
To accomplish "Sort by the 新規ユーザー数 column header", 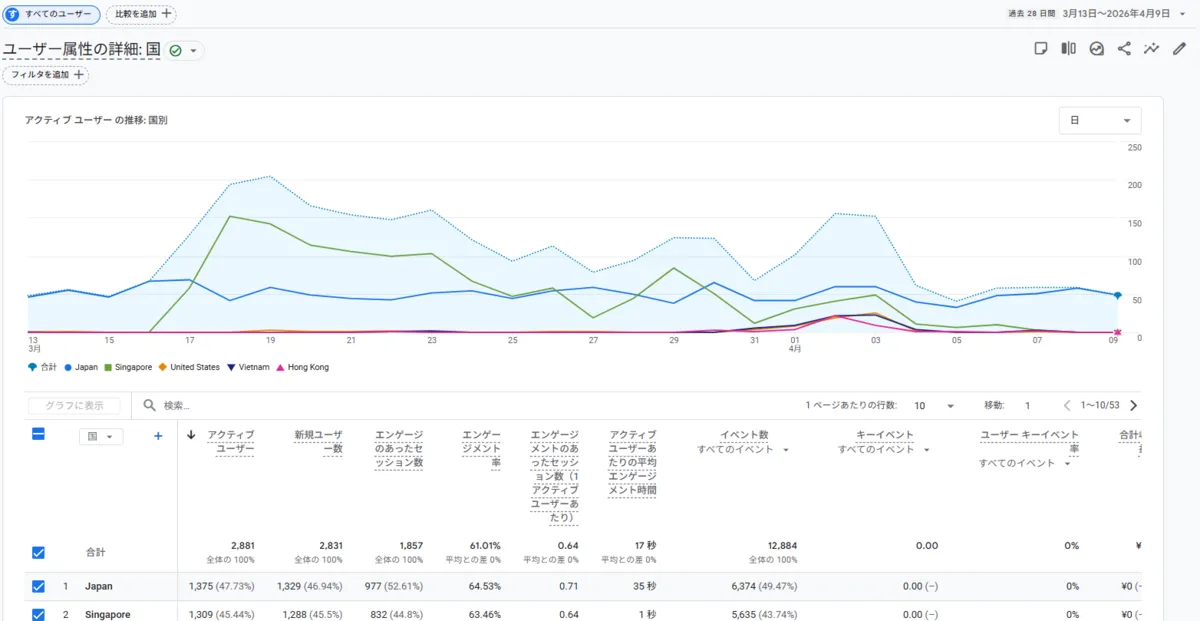I will pyautogui.click(x=318, y=442).
